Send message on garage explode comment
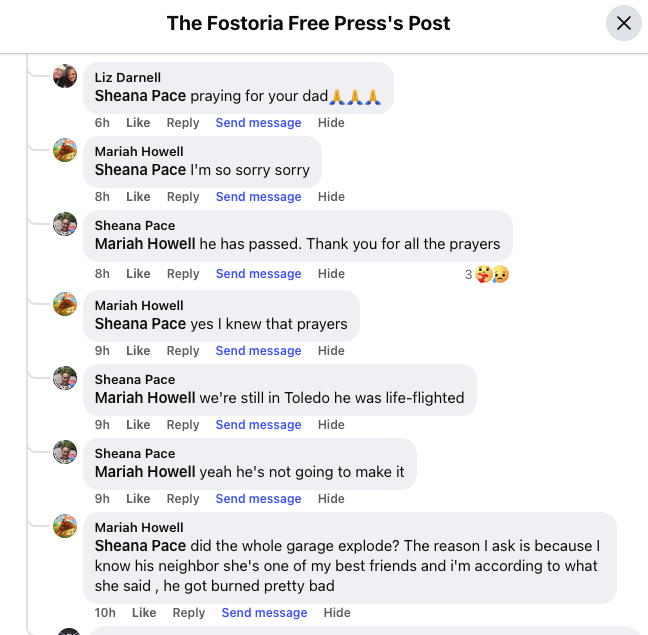 [x=264, y=613]
